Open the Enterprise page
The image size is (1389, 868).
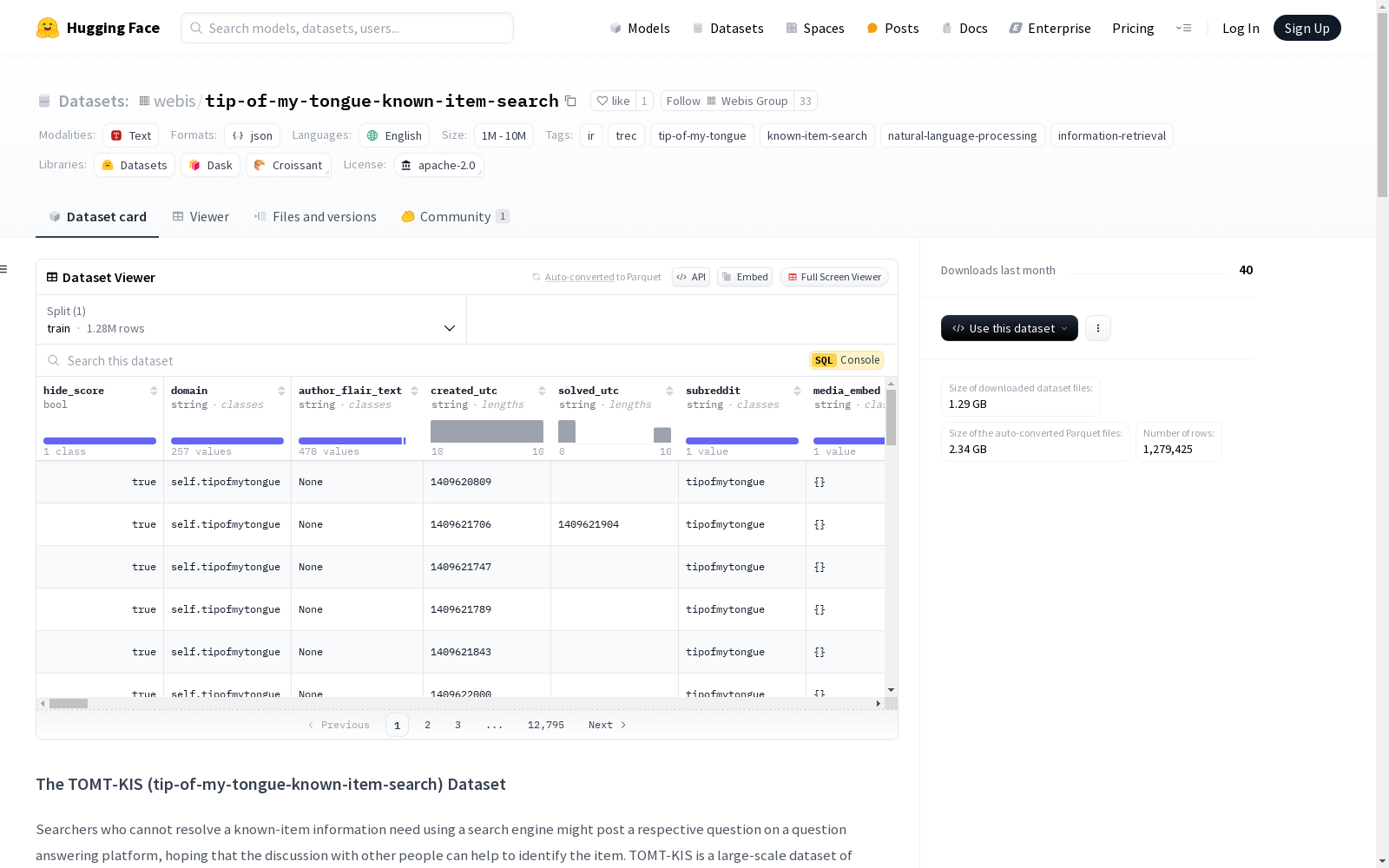pyautogui.click(x=1050, y=28)
